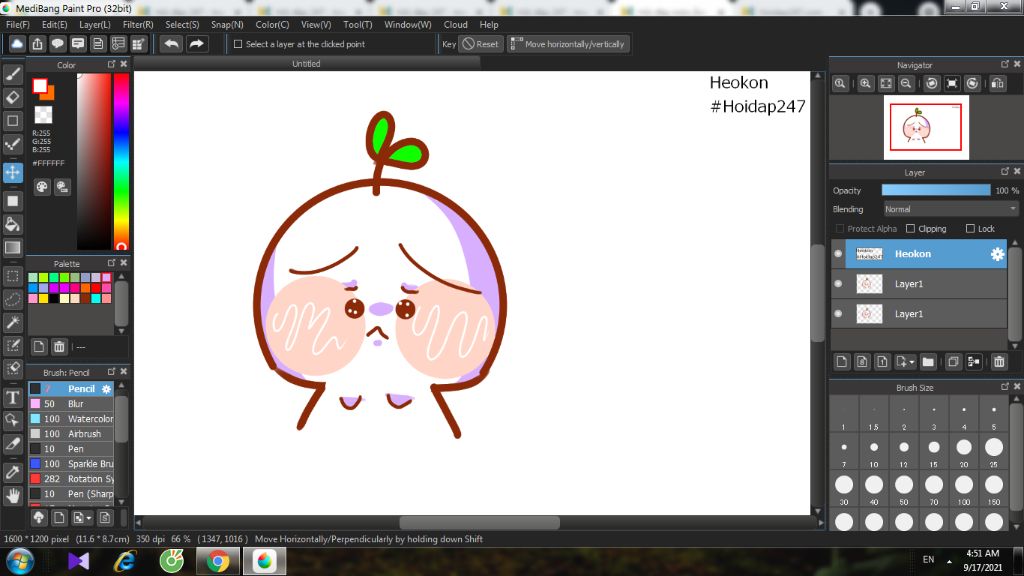1024x576 pixels.
Task: Click the Redo arrow in the toolbar
Action: pyautogui.click(x=196, y=44)
